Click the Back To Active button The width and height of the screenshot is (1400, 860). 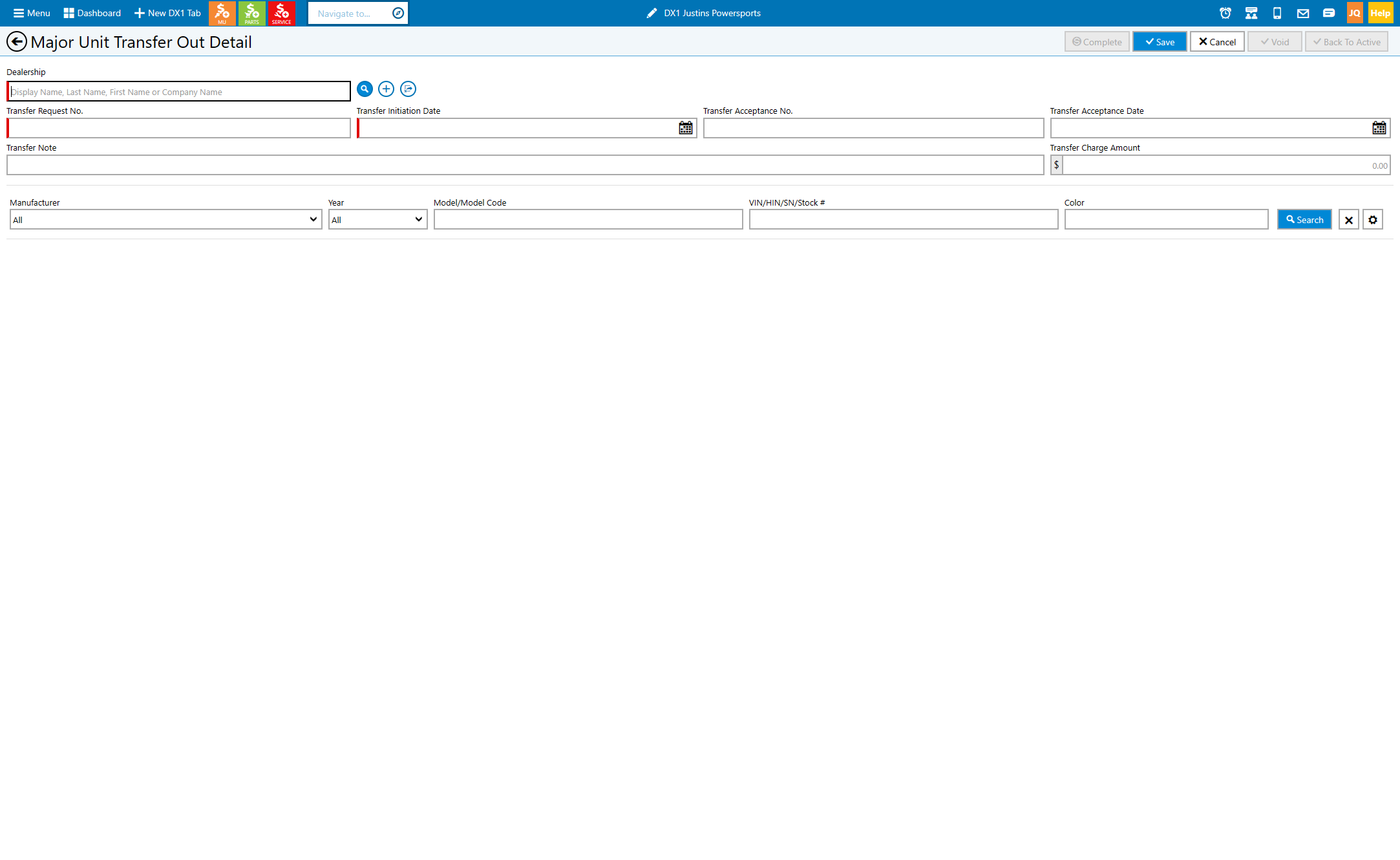(1346, 42)
